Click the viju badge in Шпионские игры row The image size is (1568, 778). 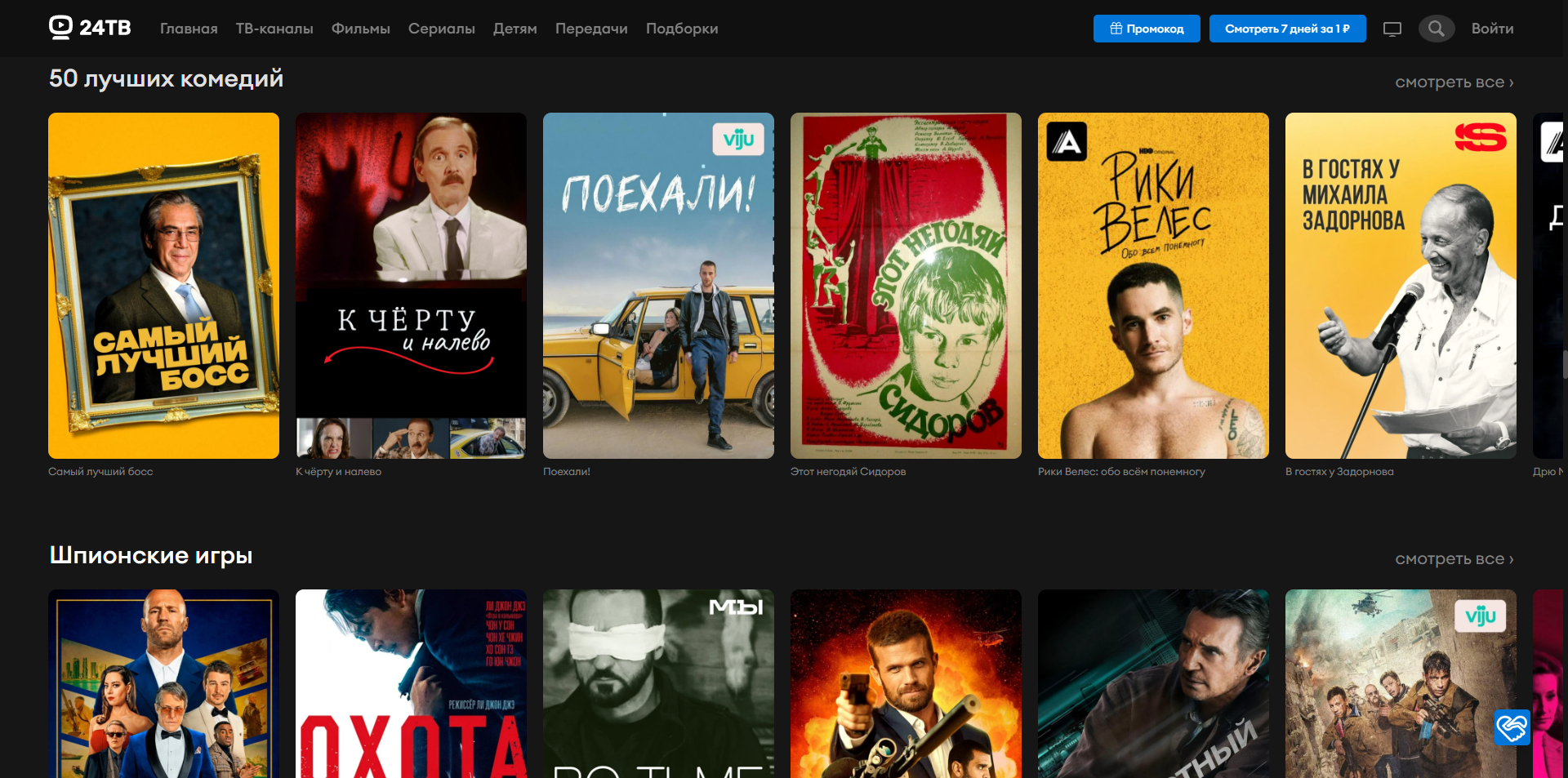click(x=1481, y=616)
